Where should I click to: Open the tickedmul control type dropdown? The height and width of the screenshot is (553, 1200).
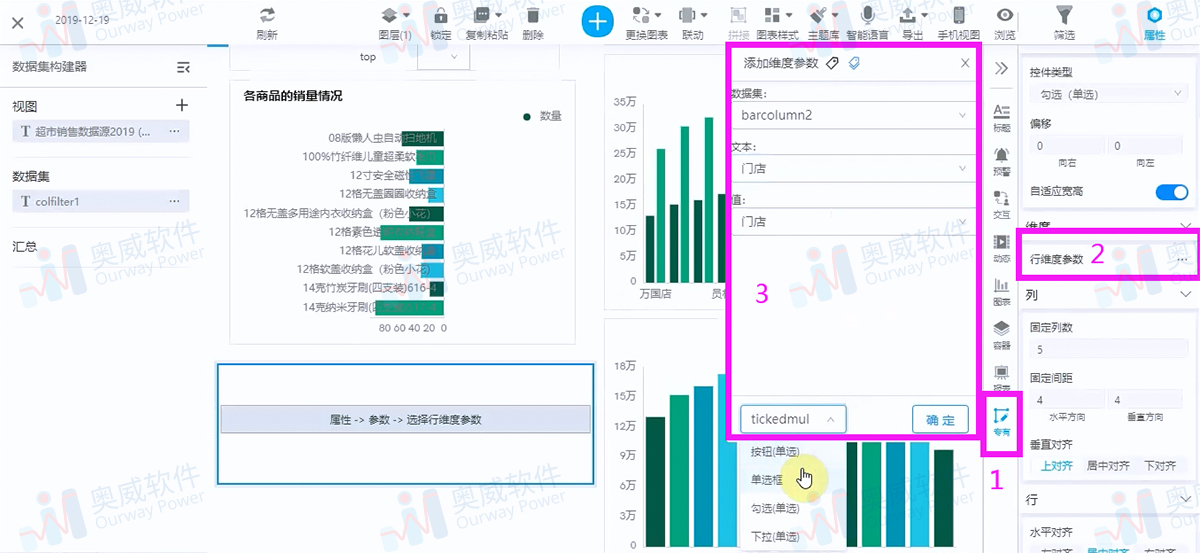[x=793, y=419]
